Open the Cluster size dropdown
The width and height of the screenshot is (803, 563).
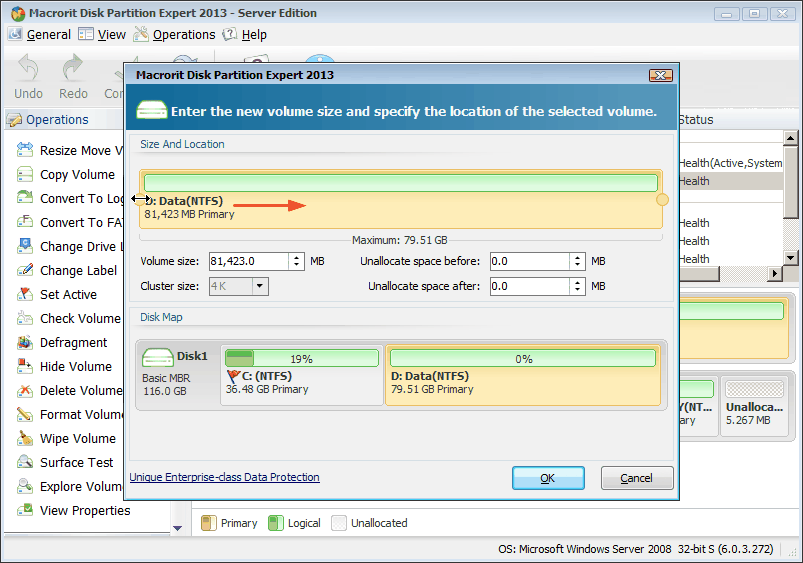(x=260, y=286)
